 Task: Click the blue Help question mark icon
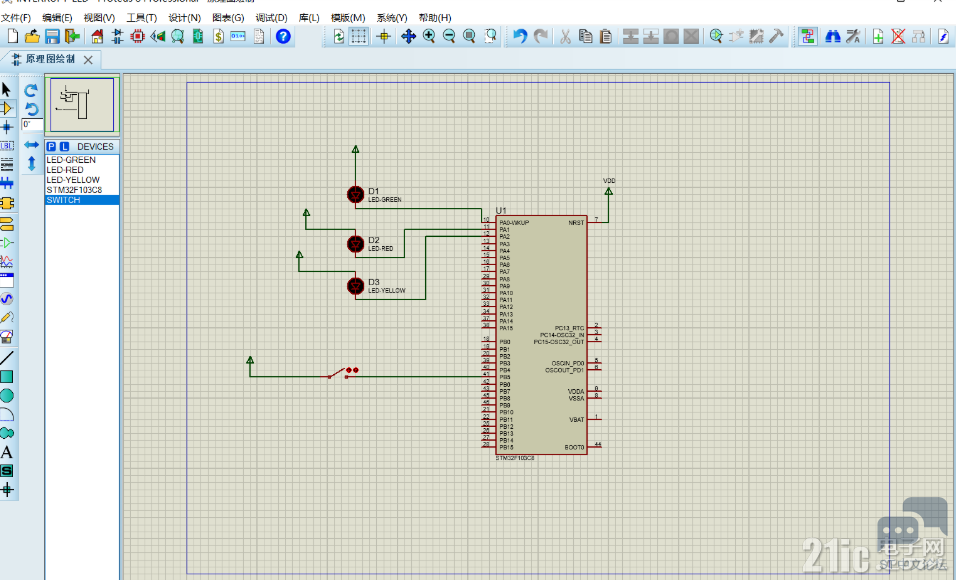(x=283, y=36)
